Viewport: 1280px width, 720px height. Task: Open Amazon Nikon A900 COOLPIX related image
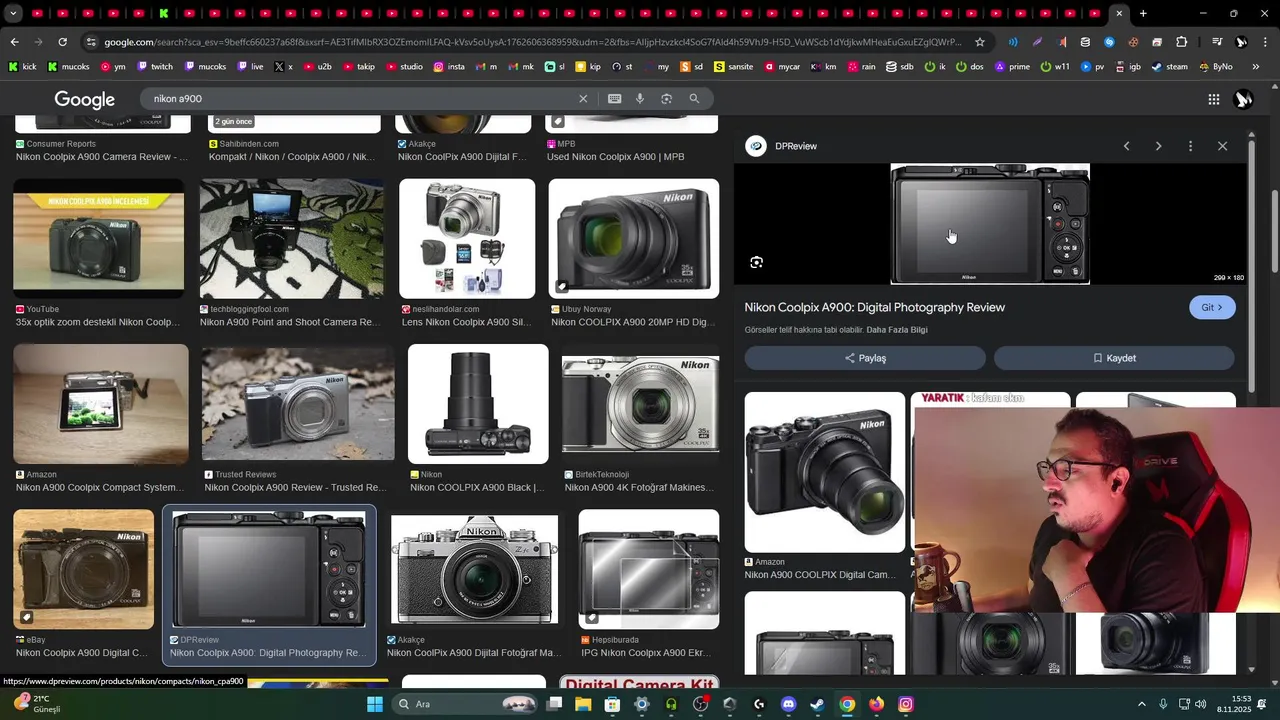tap(825, 472)
